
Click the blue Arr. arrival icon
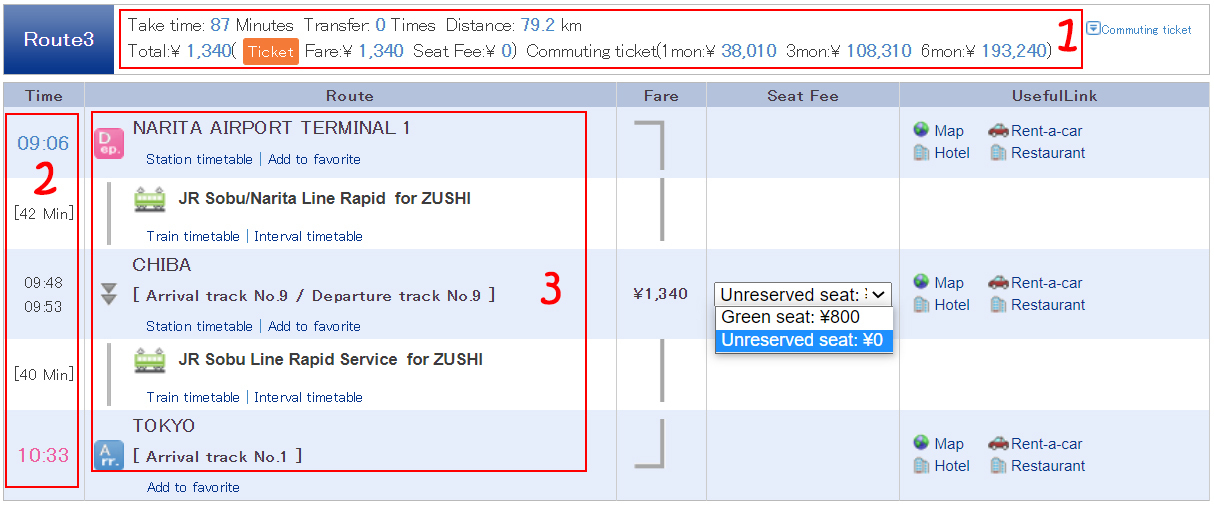point(108,455)
